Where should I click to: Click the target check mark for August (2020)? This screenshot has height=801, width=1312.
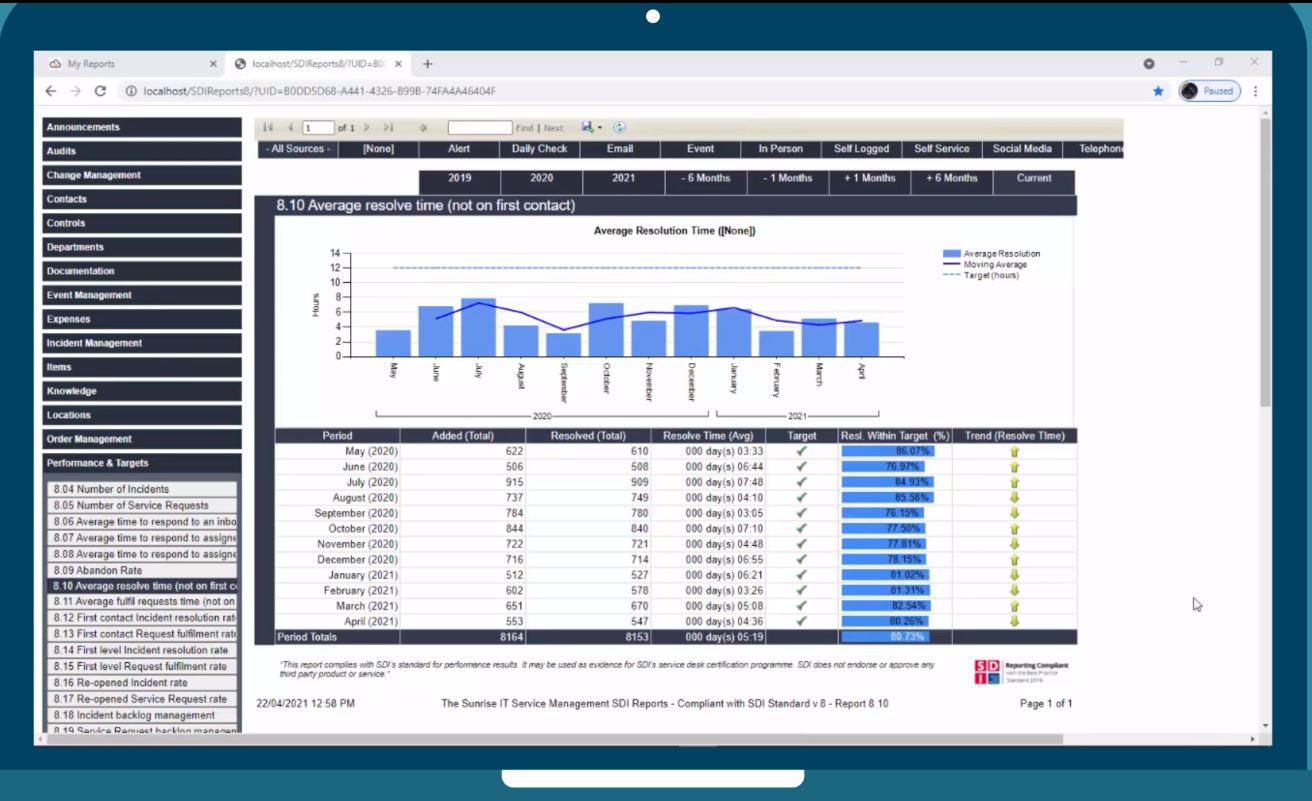801,497
